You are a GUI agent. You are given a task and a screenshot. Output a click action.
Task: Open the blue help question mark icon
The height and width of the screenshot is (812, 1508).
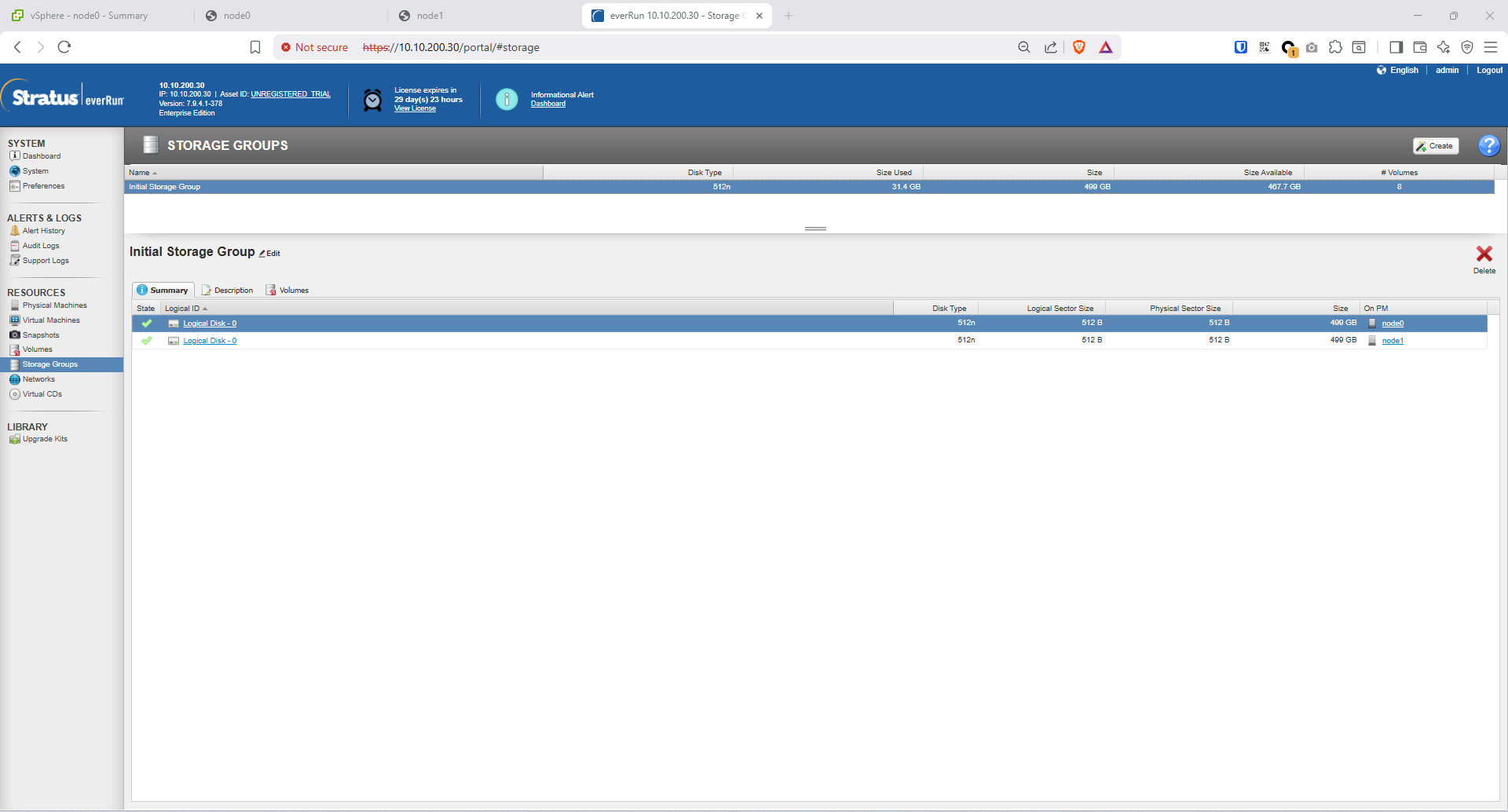(x=1488, y=145)
